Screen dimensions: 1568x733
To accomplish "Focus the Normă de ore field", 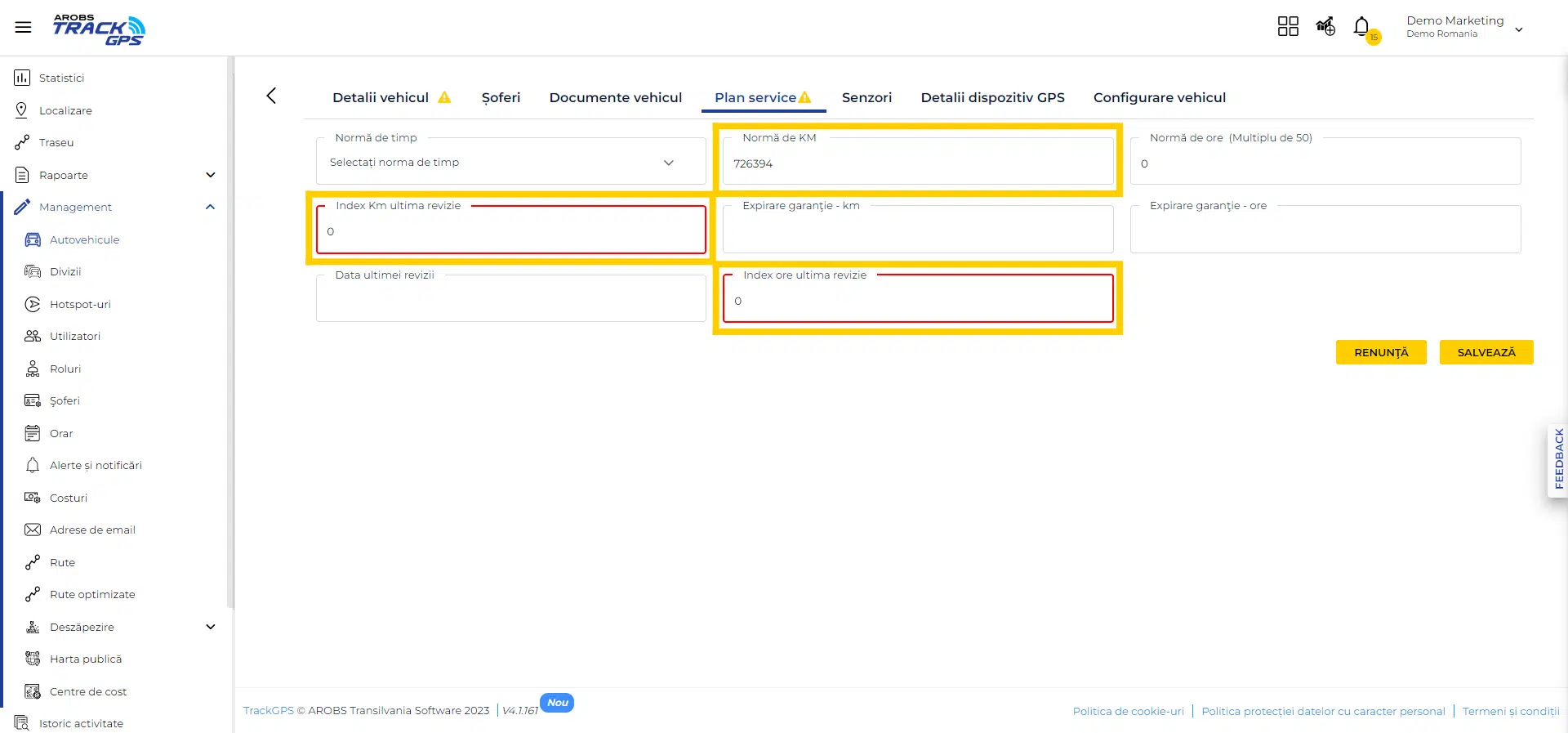I will [x=1325, y=162].
